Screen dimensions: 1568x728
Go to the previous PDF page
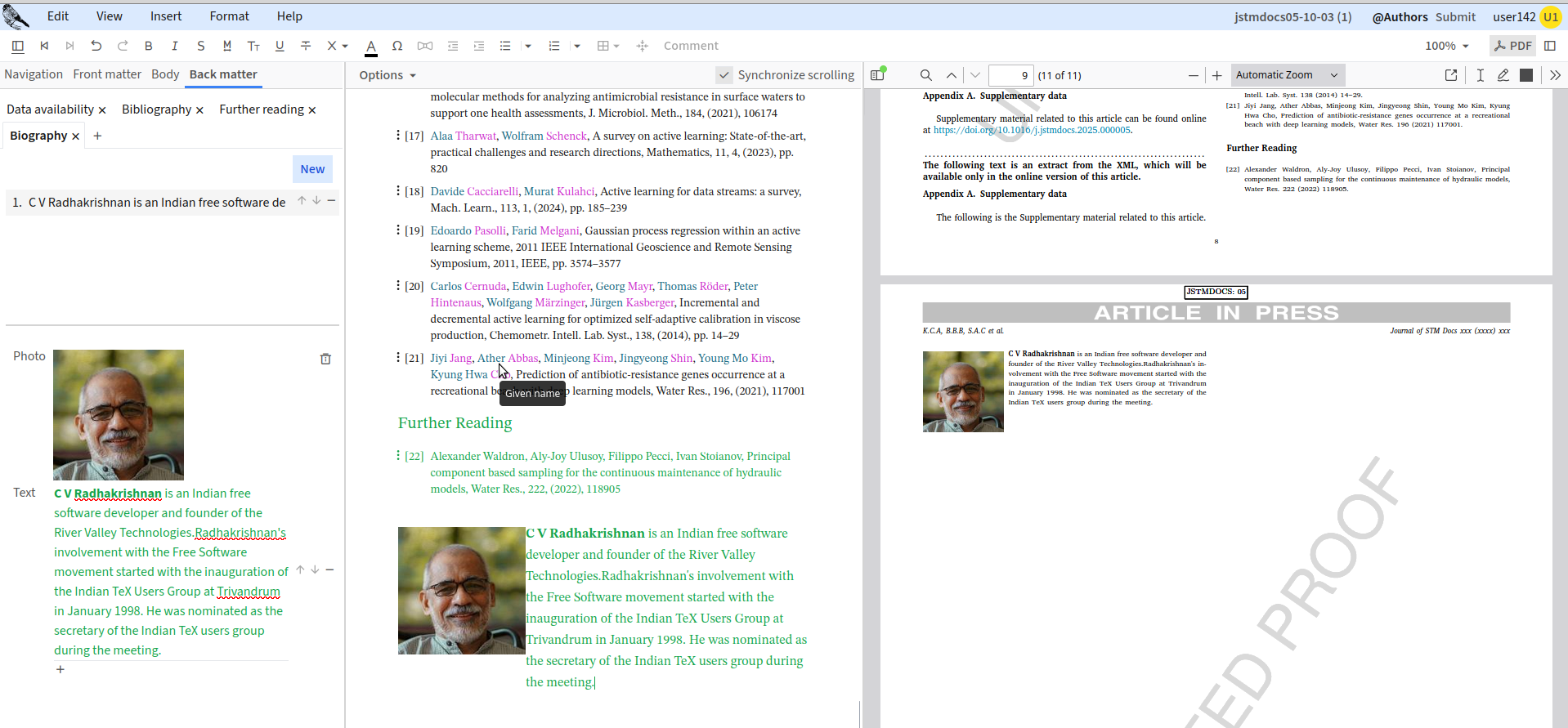pos(952,75)
